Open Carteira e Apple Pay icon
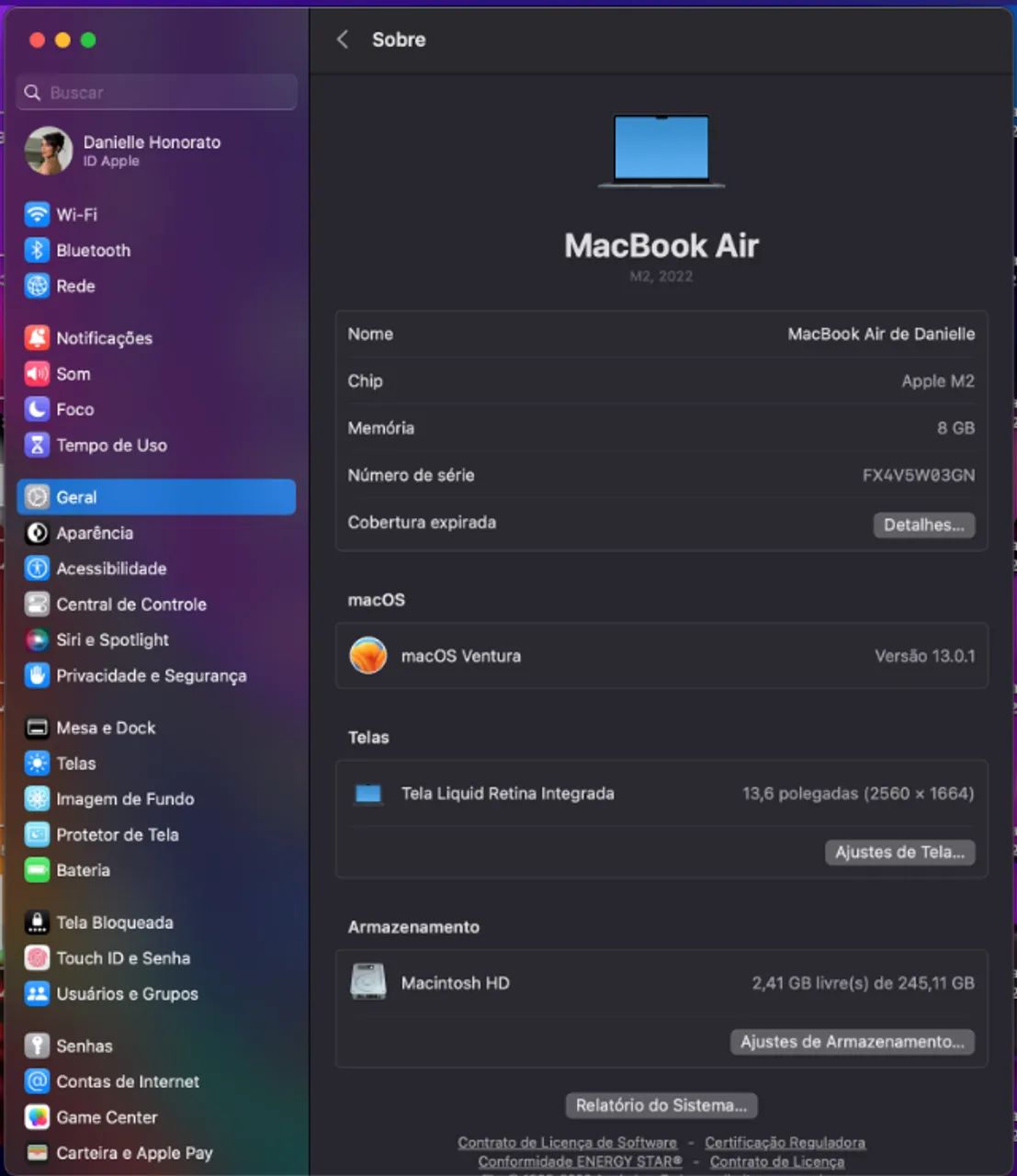The width and height of the screenshot is (1017, 1176). point(37,1152)
